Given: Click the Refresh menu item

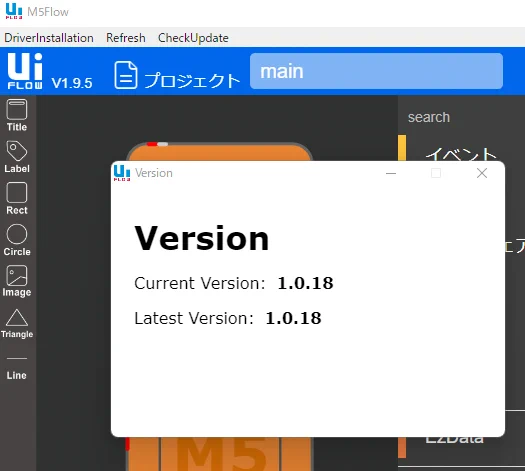Looking at the screenshot, I should (126, 38).
